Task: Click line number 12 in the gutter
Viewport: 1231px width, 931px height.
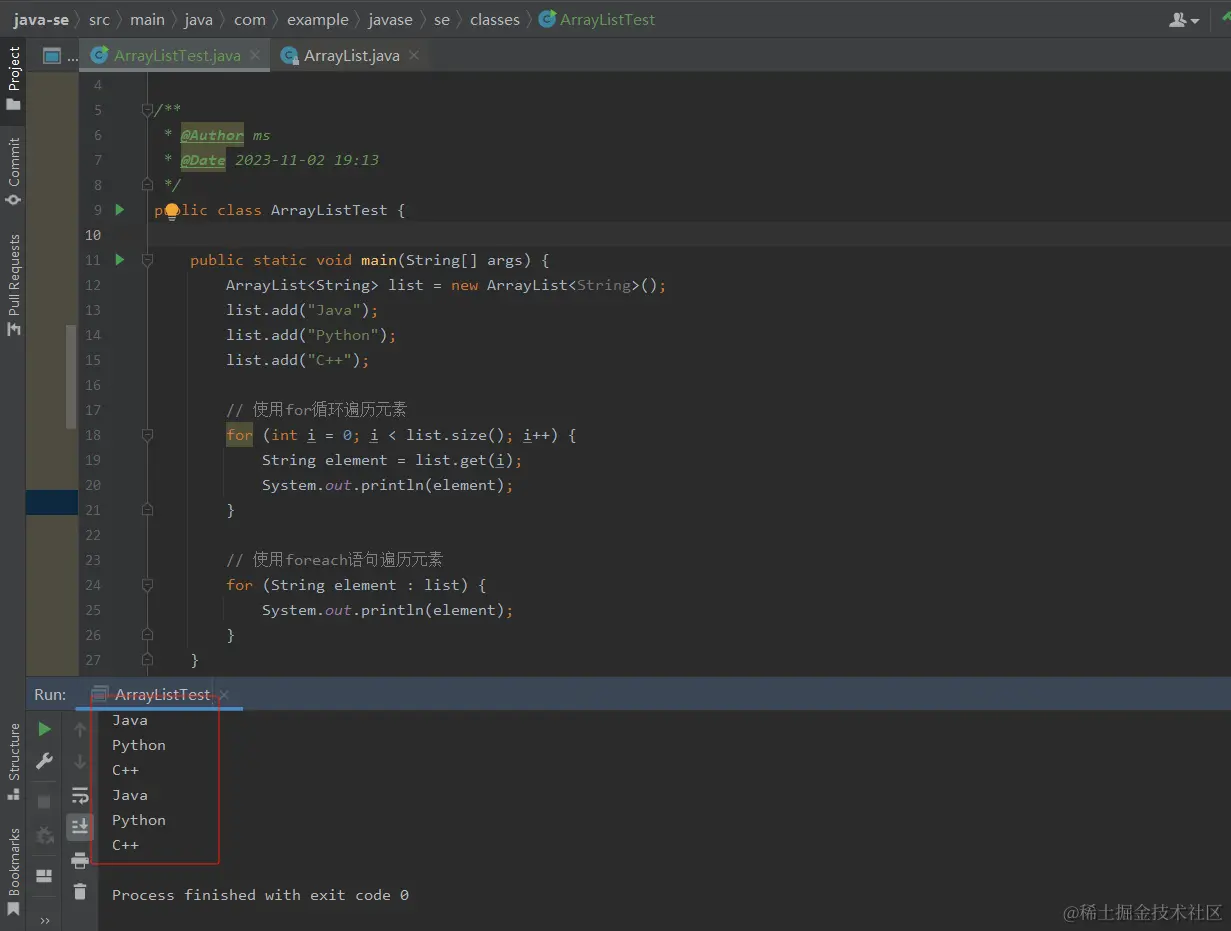Action: click(x=93, y=285)
